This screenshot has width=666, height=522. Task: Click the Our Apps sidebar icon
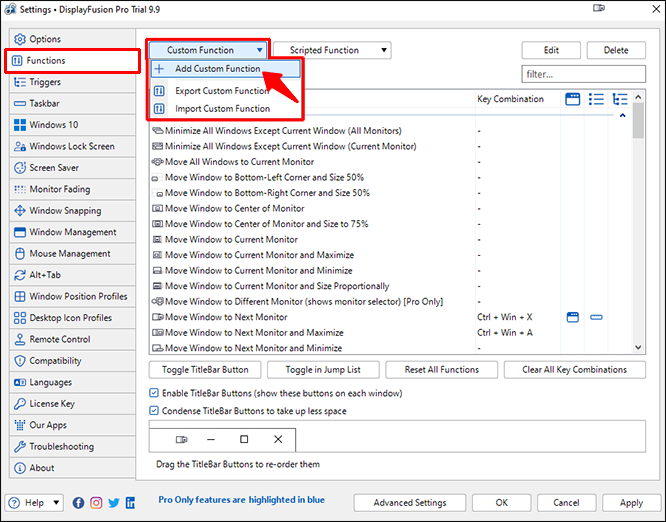(20, 425)
